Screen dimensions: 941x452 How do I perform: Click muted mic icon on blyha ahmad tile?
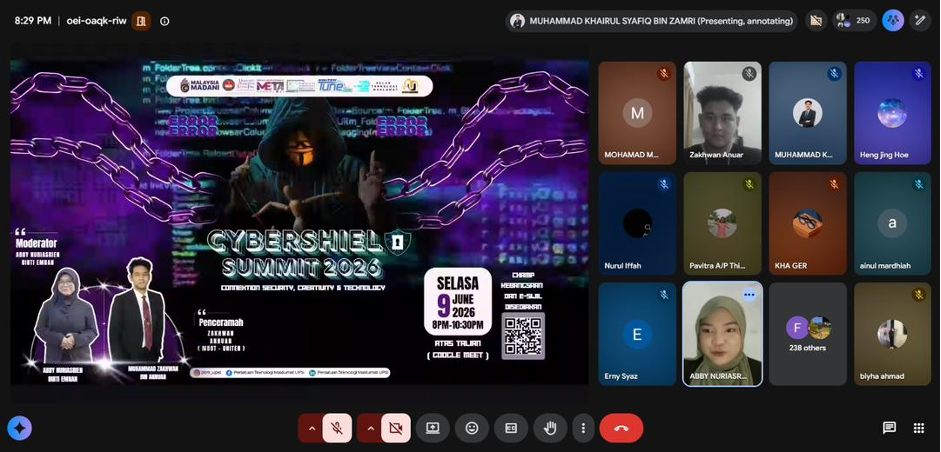918,295
